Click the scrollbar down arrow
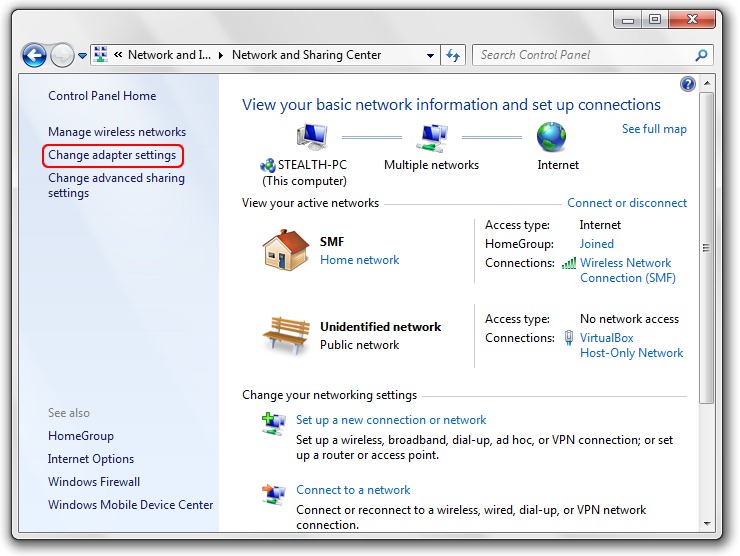Viewport: 740px width, 556px height. [706, 523]
